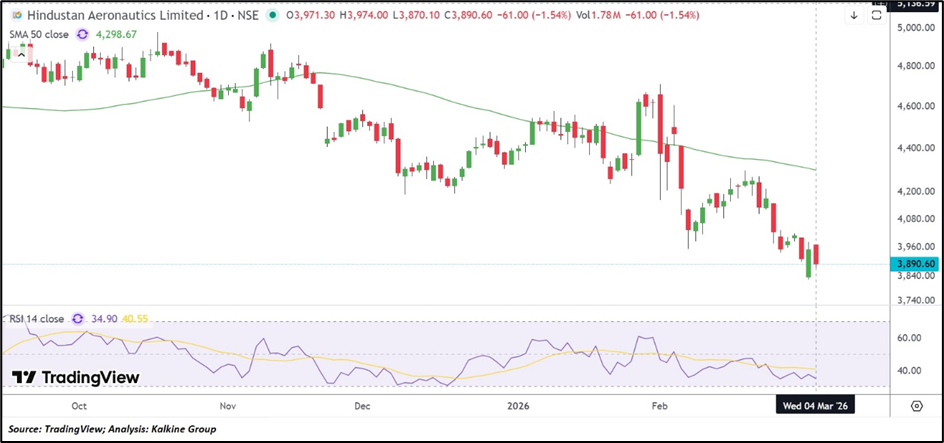Select the RSI 14 close indicator label
Screen dimensions: 944x443
point(35,318)
